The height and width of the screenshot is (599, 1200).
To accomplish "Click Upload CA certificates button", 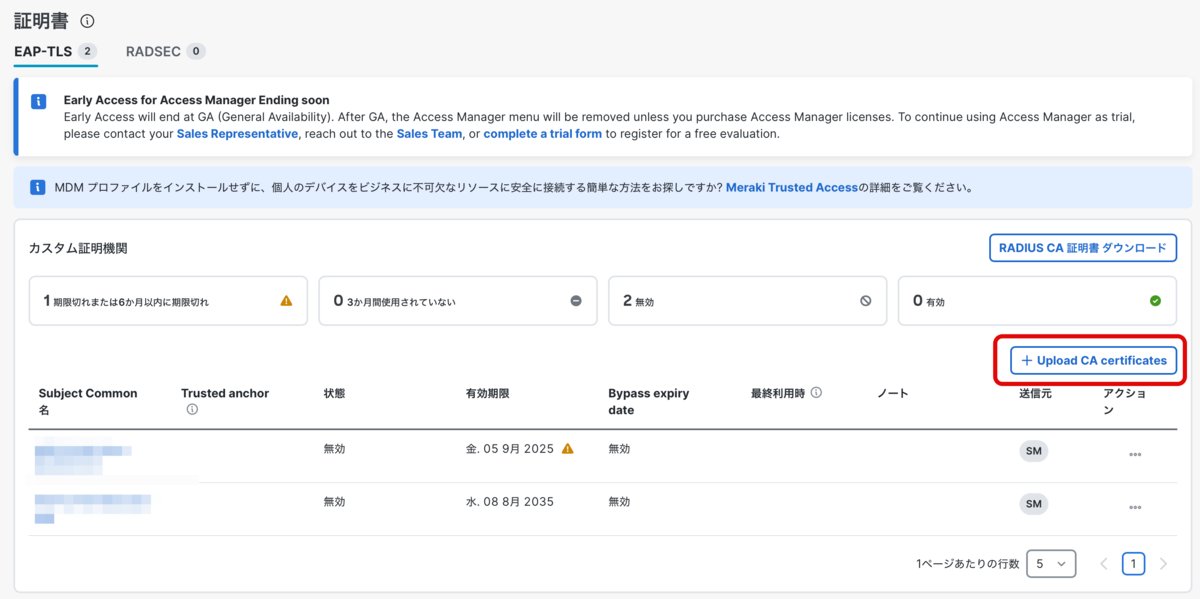I will [1093, 360].
